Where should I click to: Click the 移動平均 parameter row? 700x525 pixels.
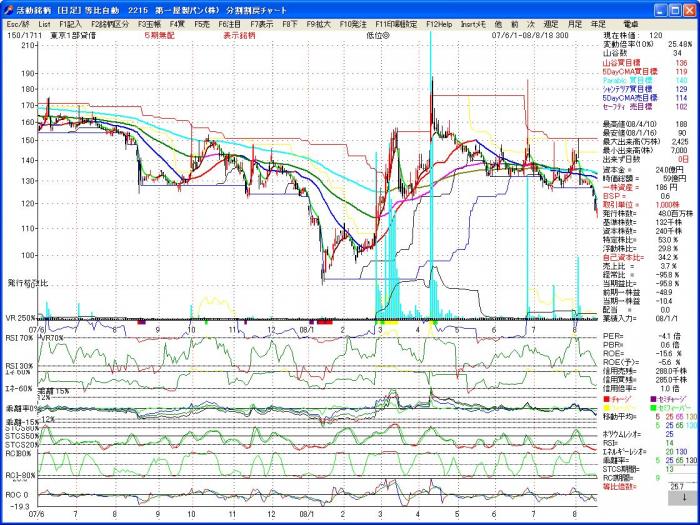point(650,417)
